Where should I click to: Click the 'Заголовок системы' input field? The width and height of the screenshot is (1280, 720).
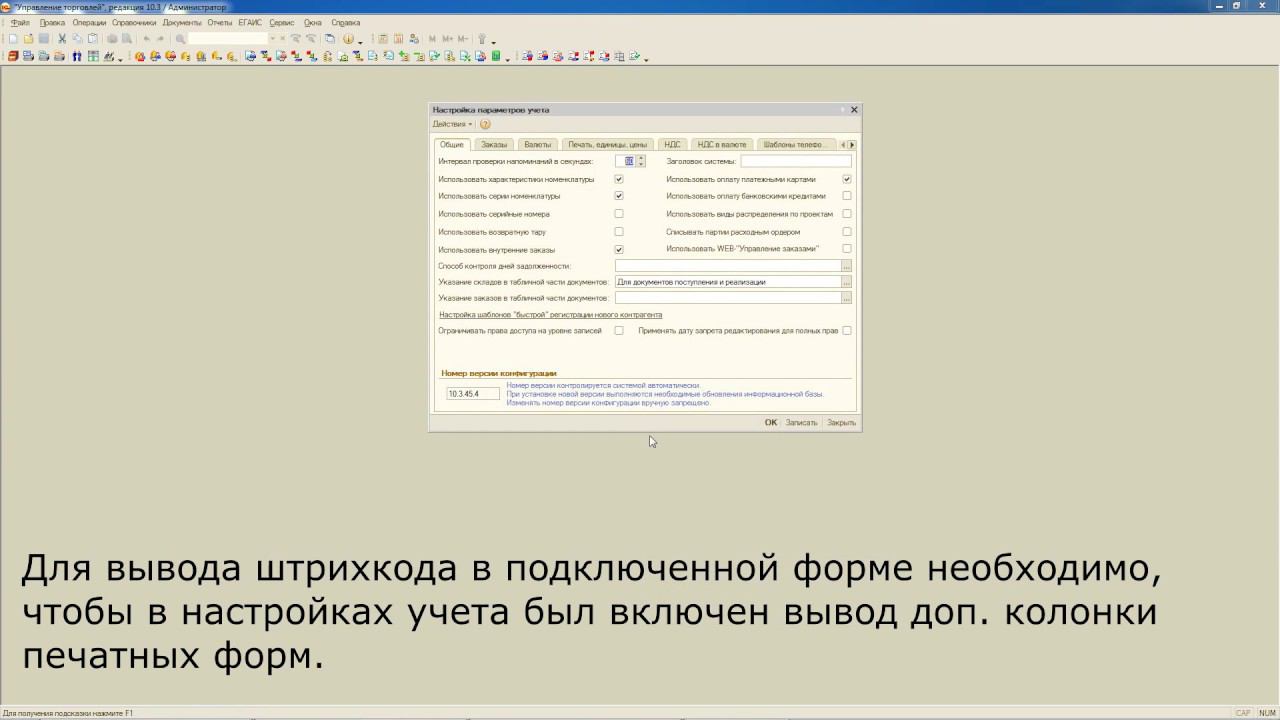(x=796, y=161)
